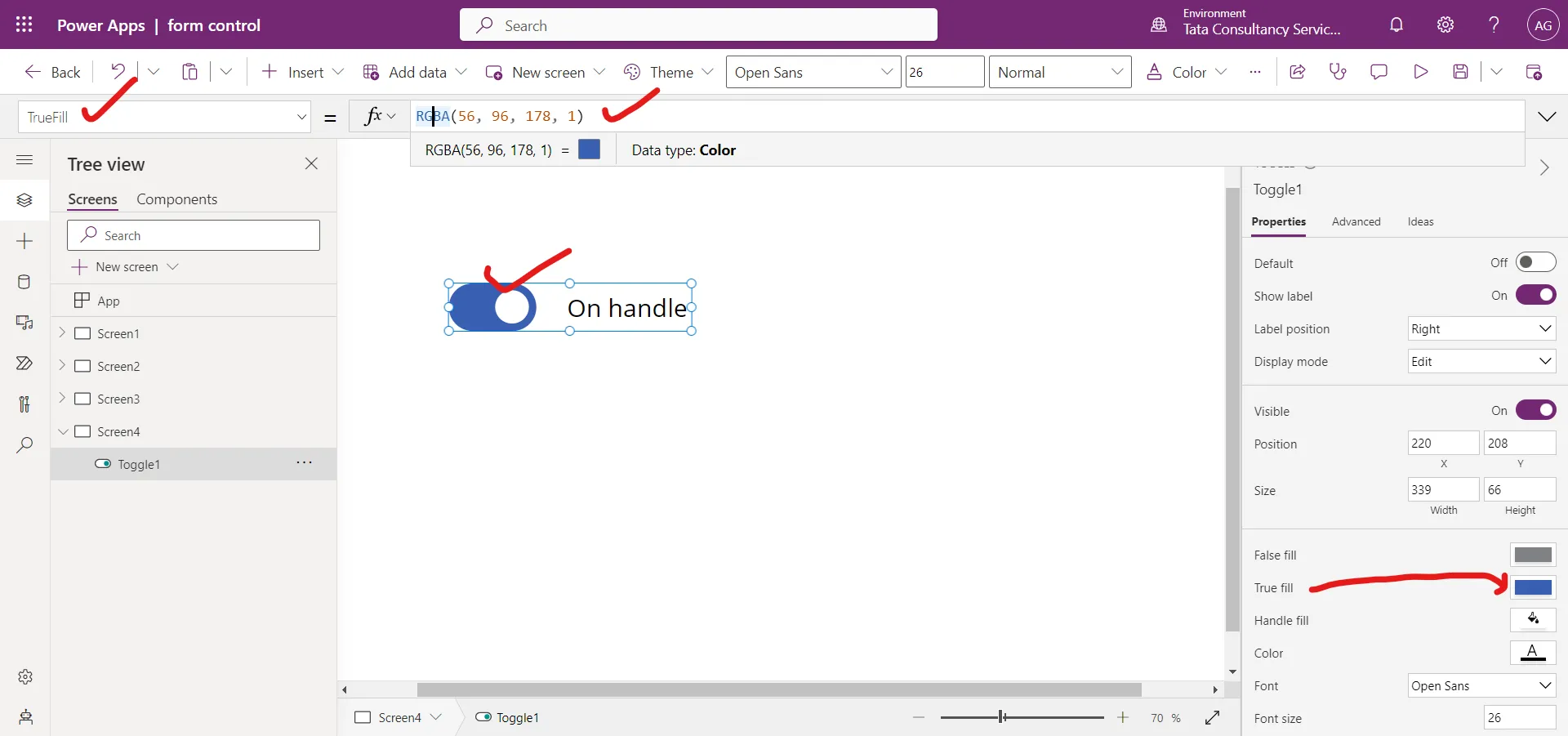Open the Color toolbar button
1568x736 pixels.
tap(1186, 72)
